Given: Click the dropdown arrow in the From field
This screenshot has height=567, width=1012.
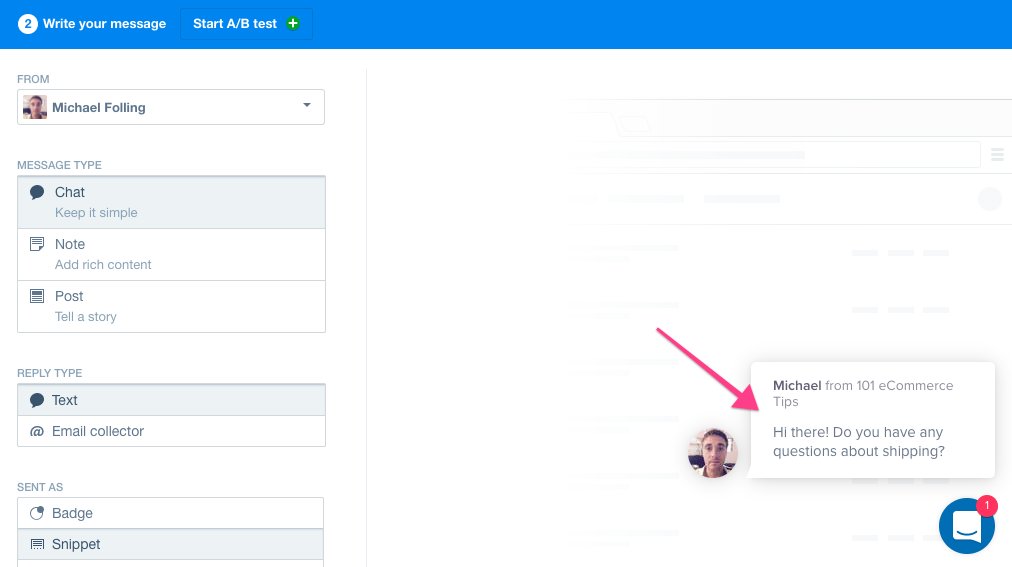Looking at the screenshot, I should coord(307,105).
